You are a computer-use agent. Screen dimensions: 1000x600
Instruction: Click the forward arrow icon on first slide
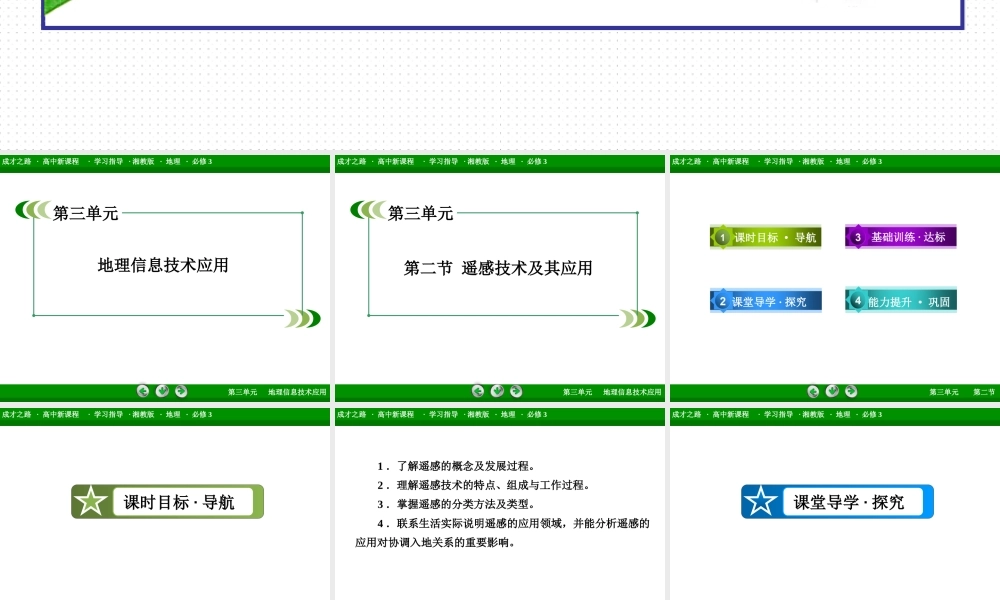point(181,391)
